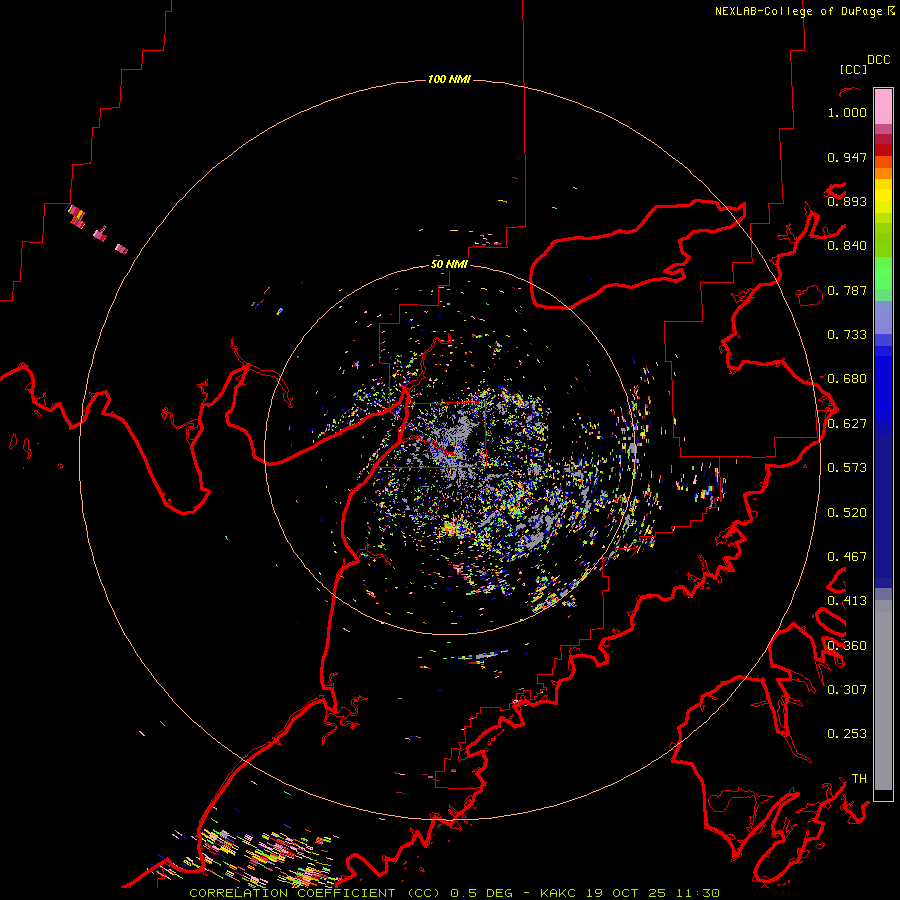Click the TH threshold label

859,779
